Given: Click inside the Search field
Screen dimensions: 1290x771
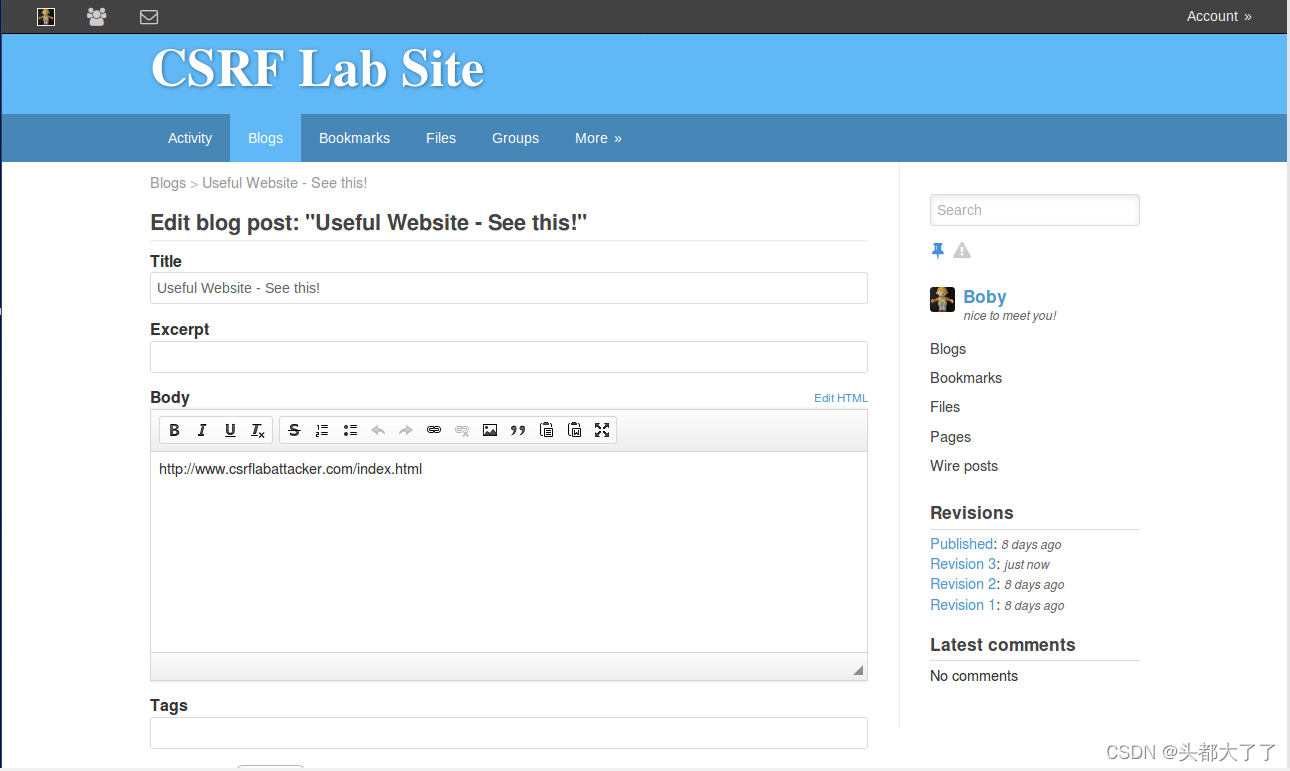Looking at the screenshot, I should pyautogui.click(x=1034, y=210).
